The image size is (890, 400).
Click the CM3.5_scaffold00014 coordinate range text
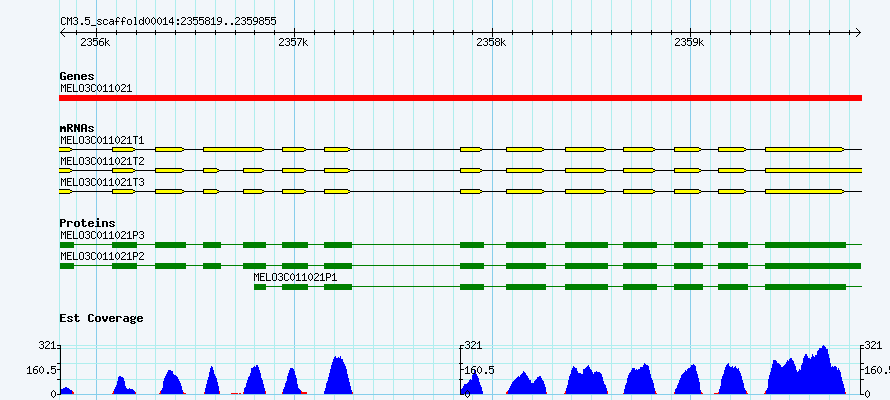pyautogui.click(x=169, y=22)
